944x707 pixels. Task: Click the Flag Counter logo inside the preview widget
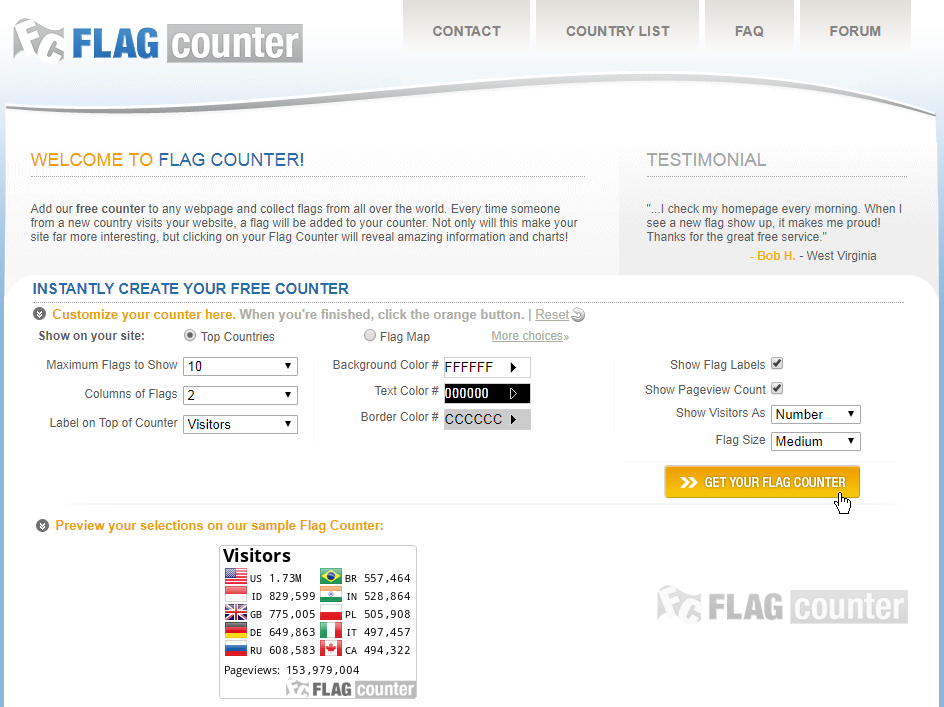pyautogui.click(x=350, y=688)
